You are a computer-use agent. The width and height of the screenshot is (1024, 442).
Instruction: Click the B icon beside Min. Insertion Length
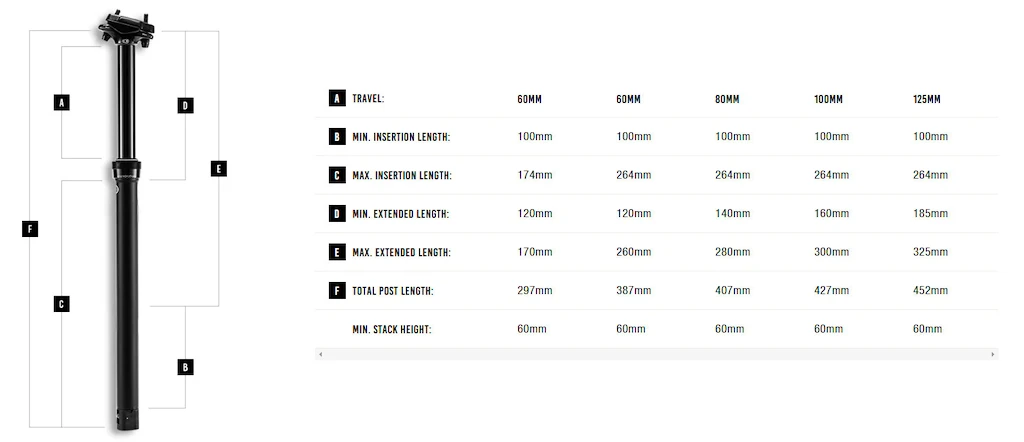[337, 136]
